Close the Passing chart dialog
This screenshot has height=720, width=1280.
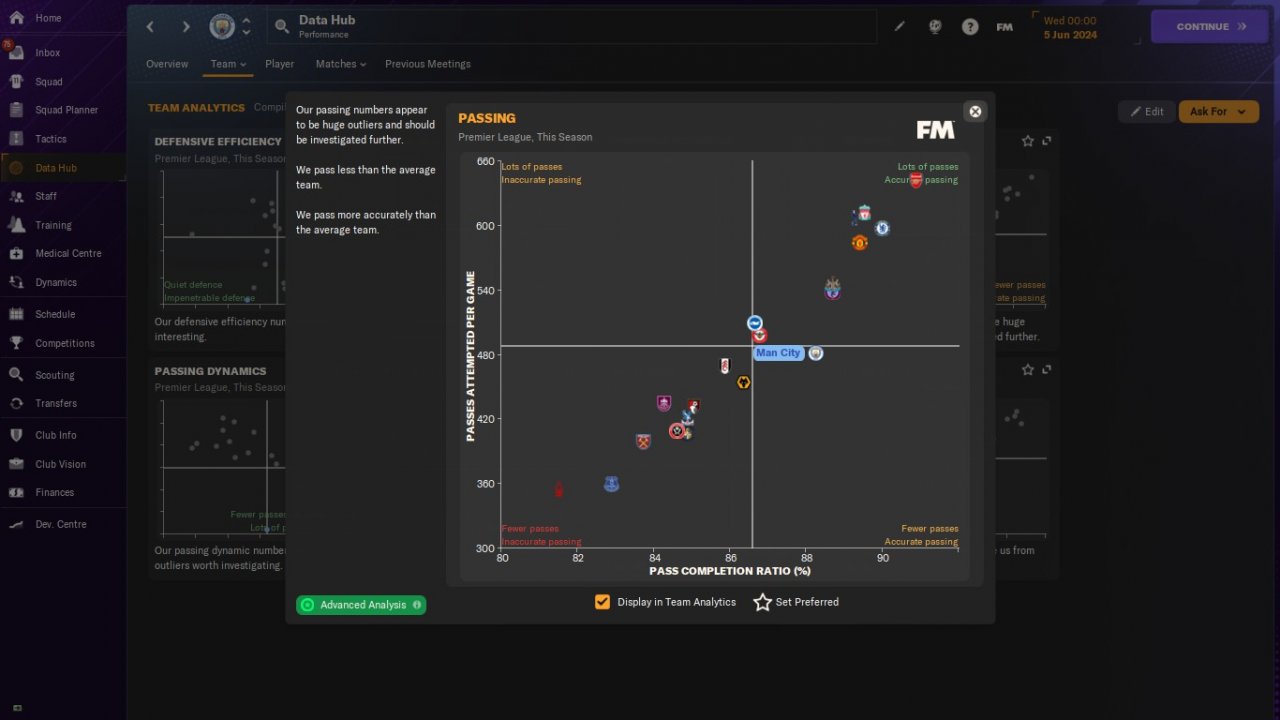coord(975,112)
